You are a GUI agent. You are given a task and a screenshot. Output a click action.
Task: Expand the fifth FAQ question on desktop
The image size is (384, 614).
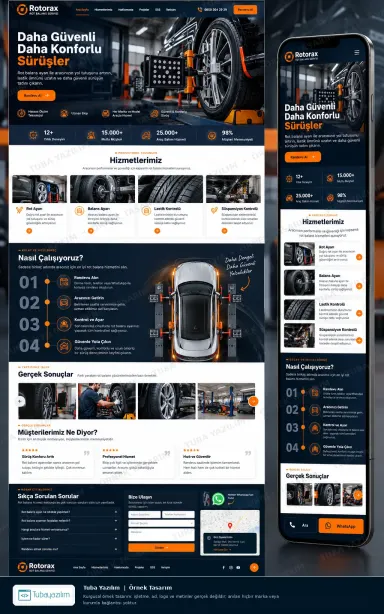(x=69, y=549)
